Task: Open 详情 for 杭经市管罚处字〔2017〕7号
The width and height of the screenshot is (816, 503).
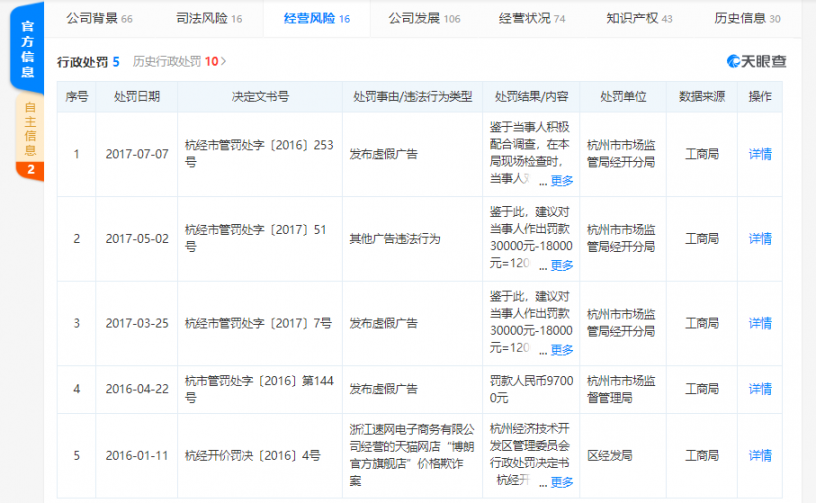Action: coord(760,324)
